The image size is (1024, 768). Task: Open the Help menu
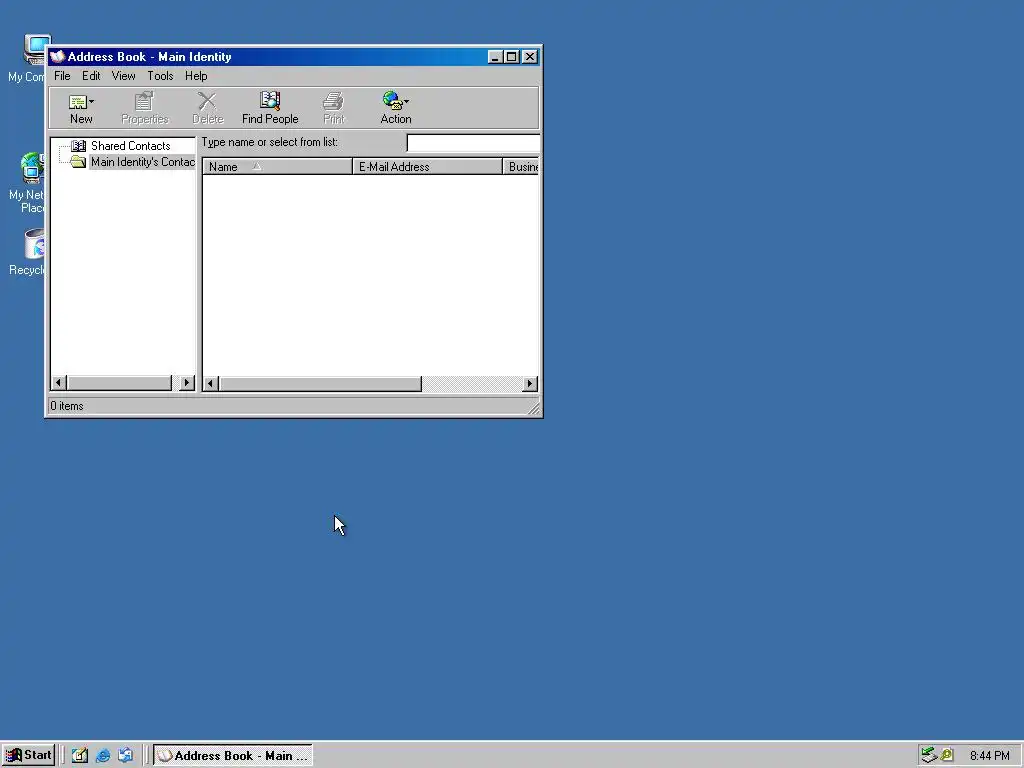(x=196, y=76)
